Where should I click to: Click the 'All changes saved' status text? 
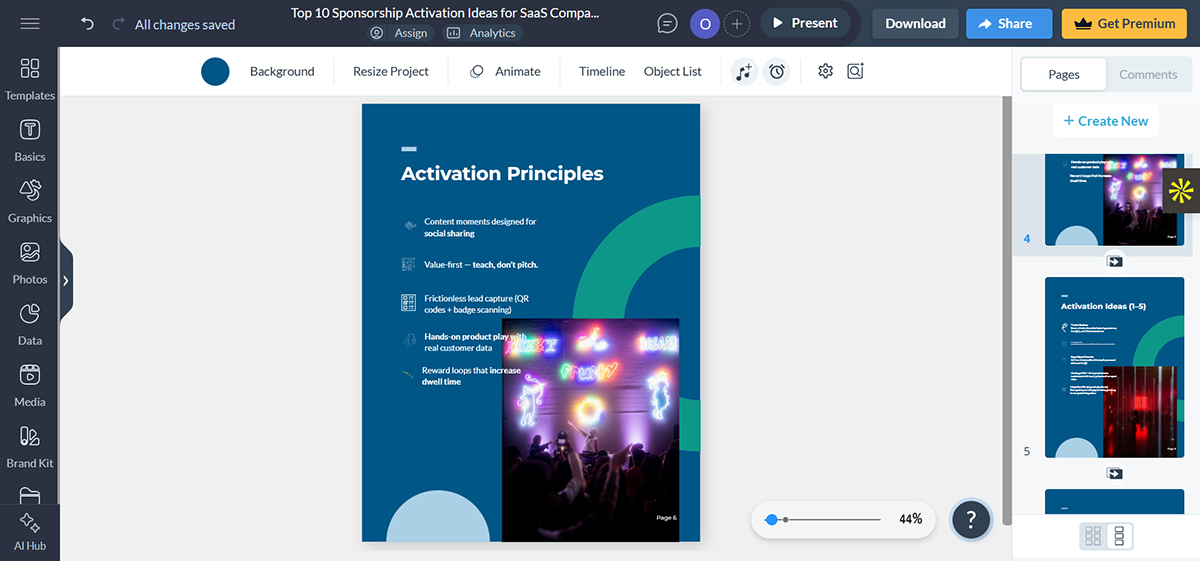click(x=185, y=24)
